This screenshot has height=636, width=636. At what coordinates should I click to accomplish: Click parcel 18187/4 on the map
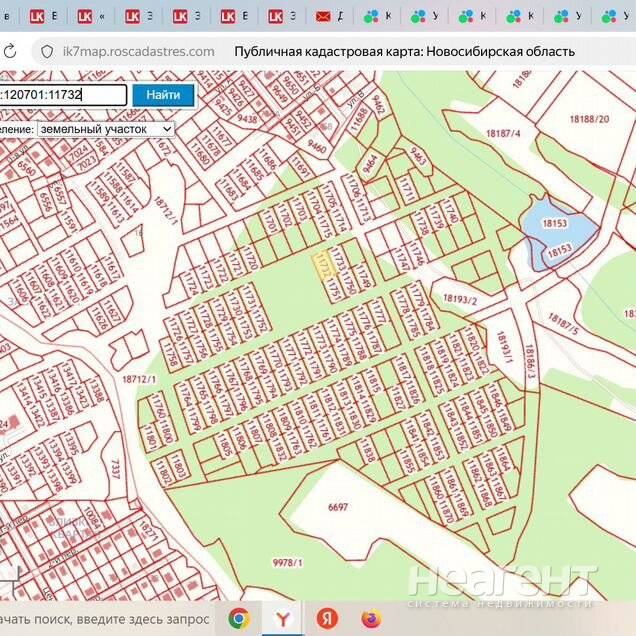(x=503, y=133)
